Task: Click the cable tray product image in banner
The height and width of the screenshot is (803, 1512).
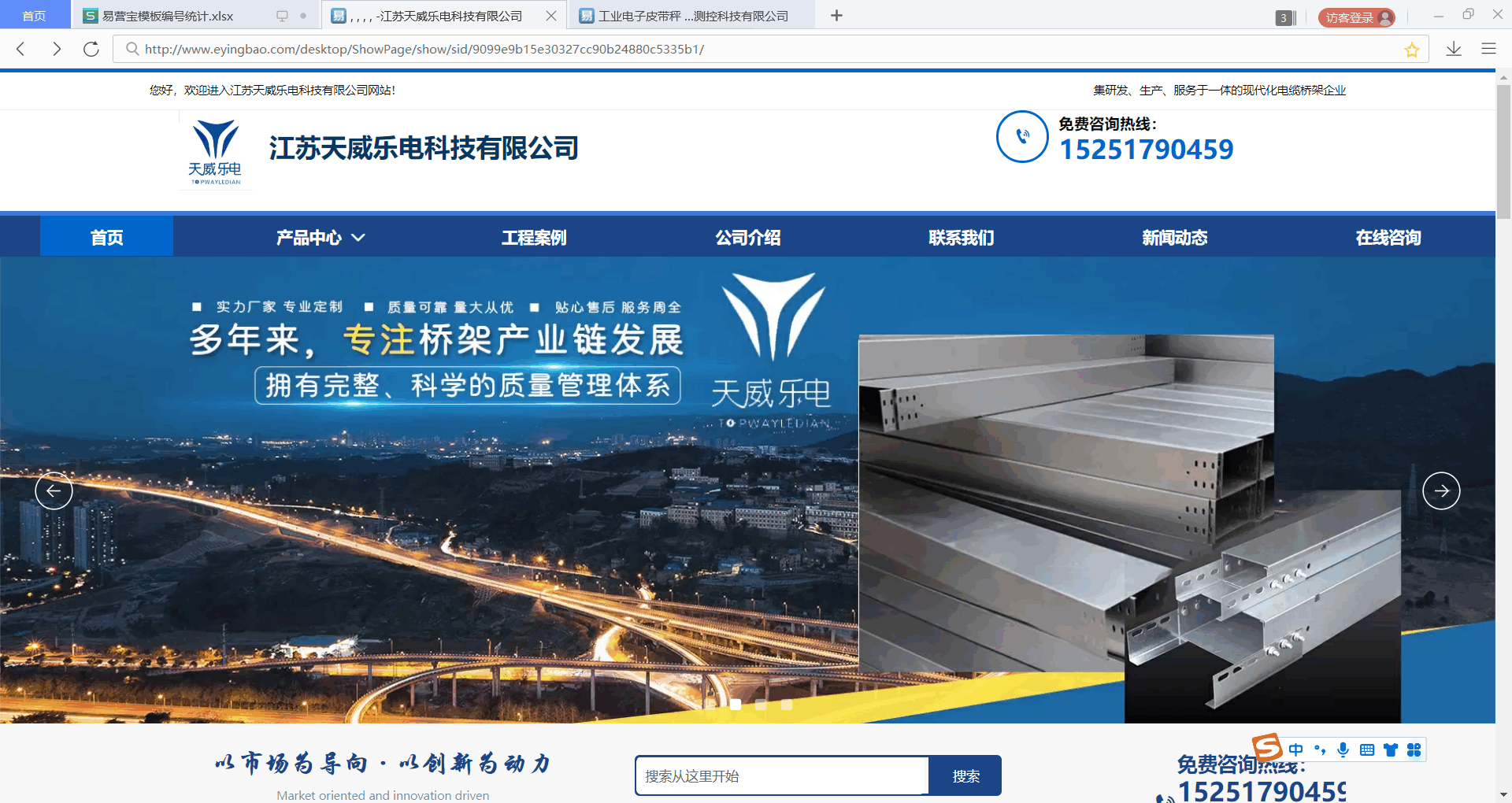Action: [1129, 528]
